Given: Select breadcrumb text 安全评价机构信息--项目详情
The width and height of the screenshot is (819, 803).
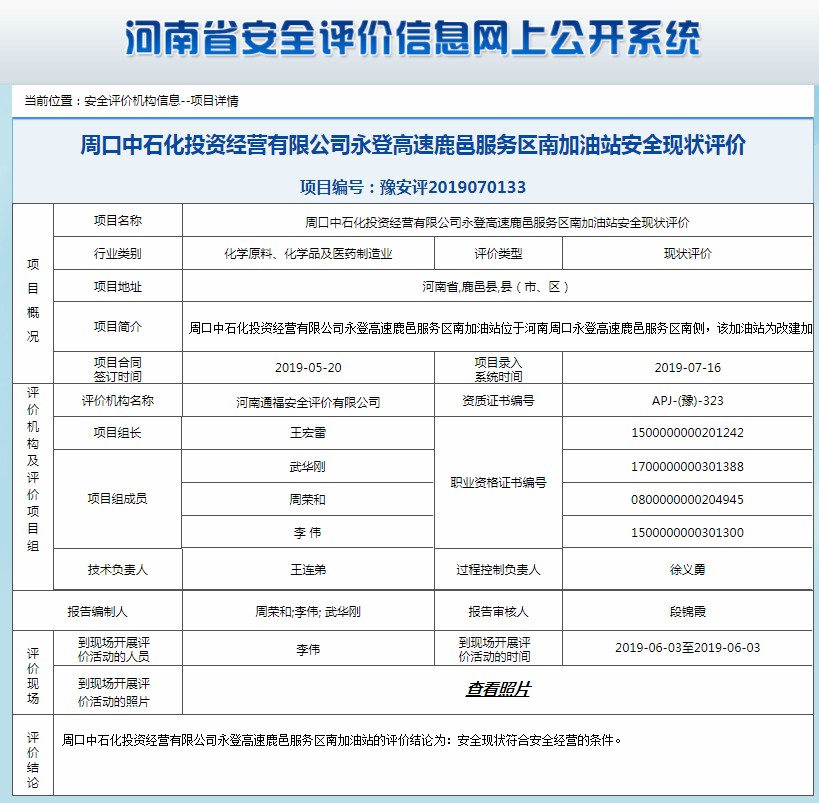Looking at the screenshot, I should (161, 101).
